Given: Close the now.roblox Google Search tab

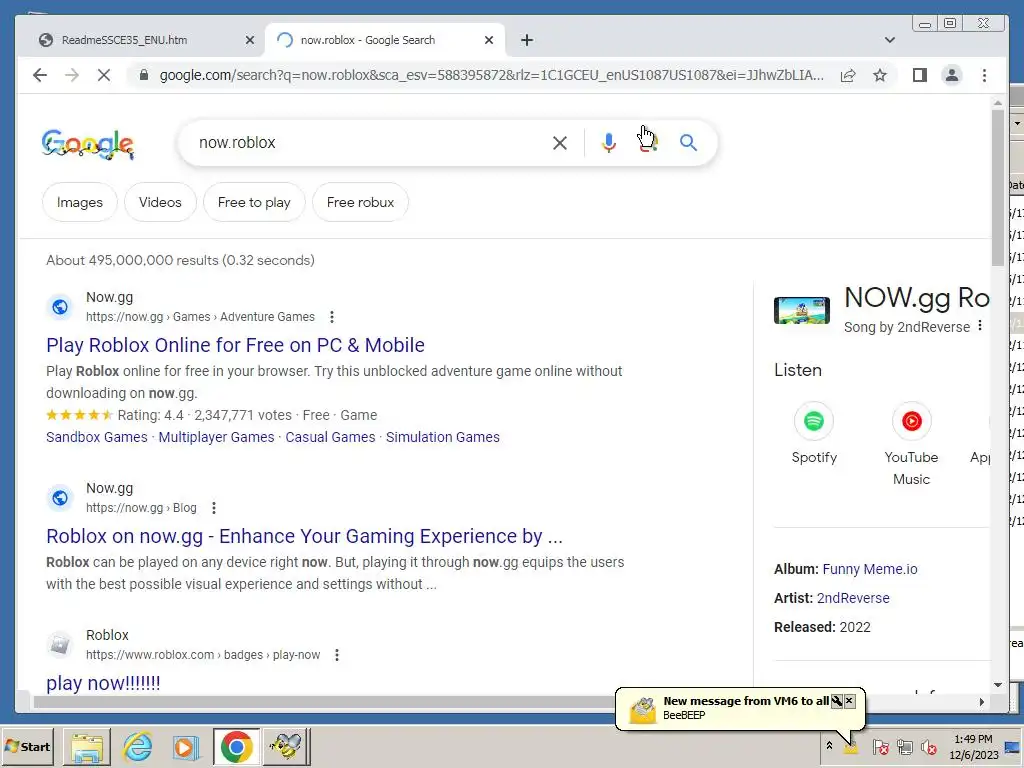Looking at the screenshot, I should pos(488,40).
